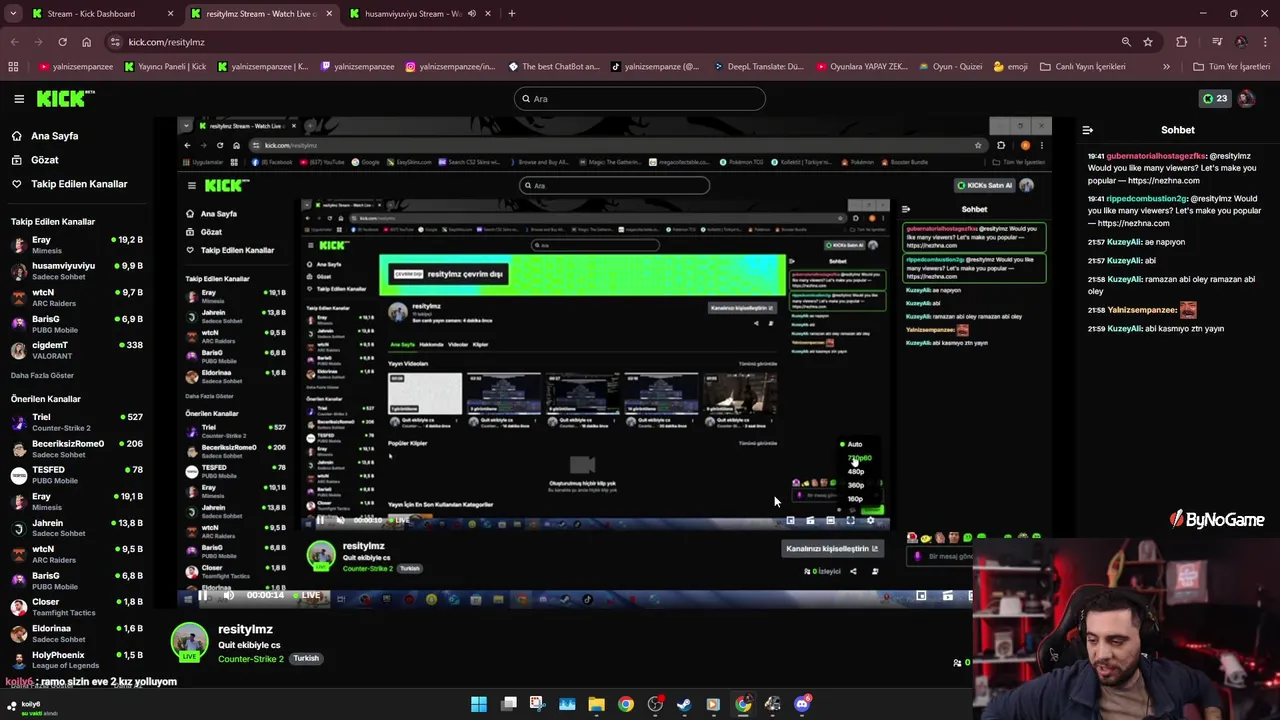The height and width of the screenshot is (720, 1280).
Task: Open Gözat in the sidebar
Action: click(35, 160)
